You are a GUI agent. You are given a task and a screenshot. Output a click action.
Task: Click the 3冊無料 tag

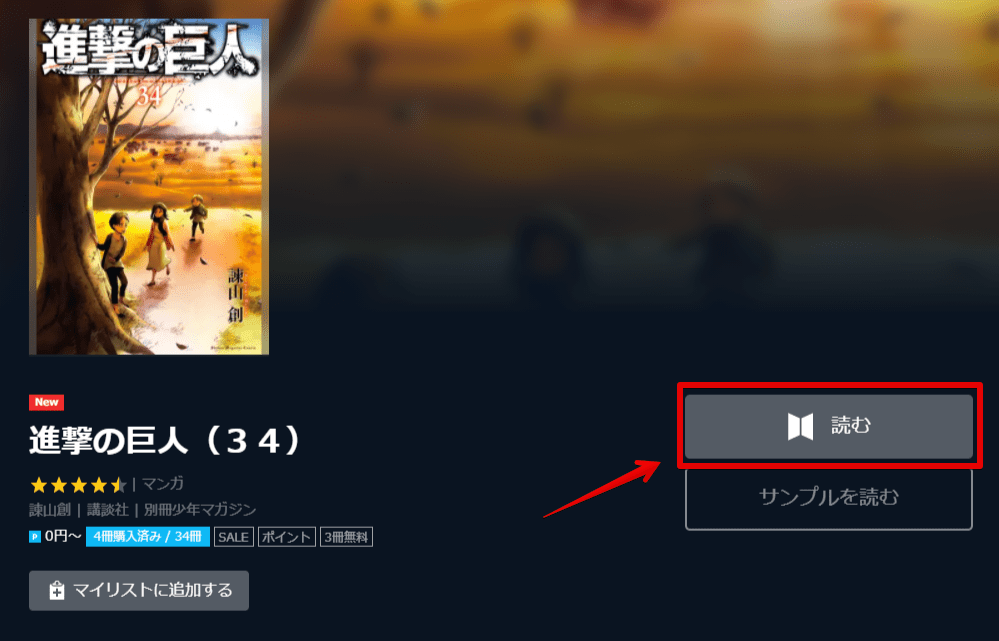click(346, 537)
